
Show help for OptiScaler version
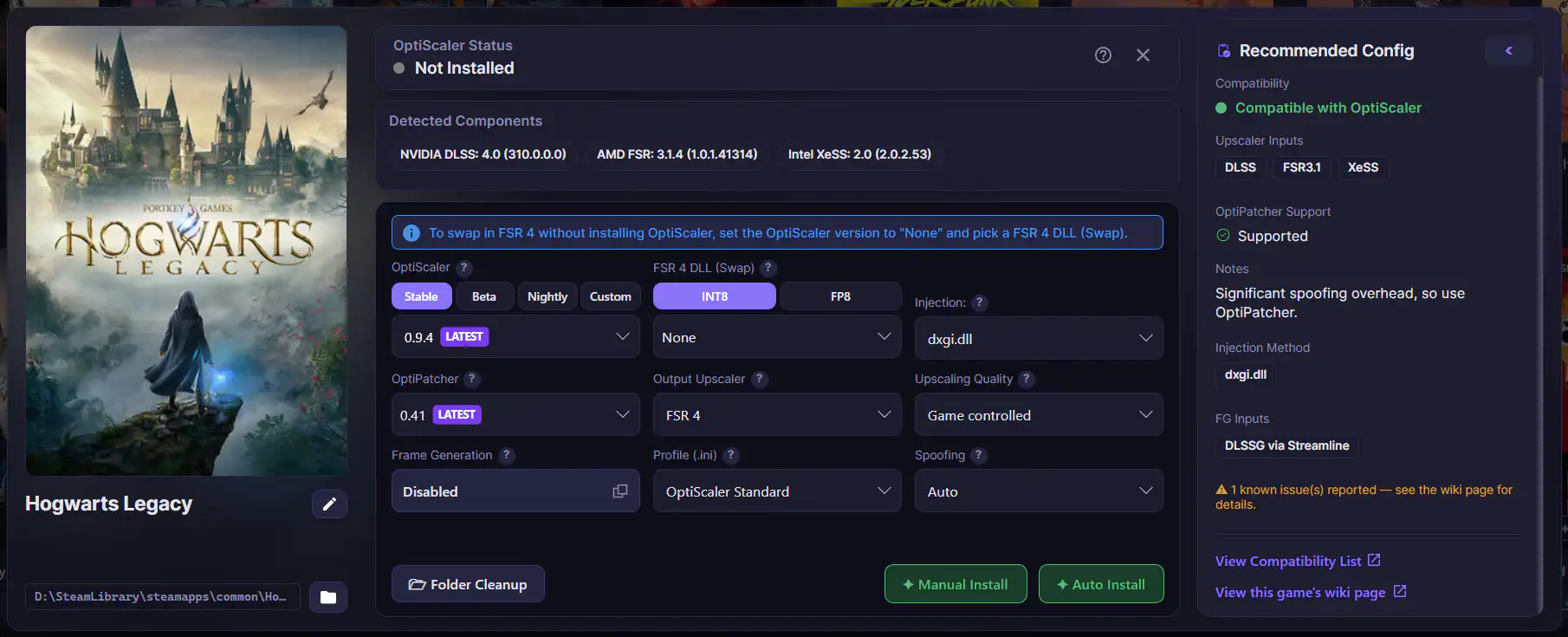pos(464,268)
